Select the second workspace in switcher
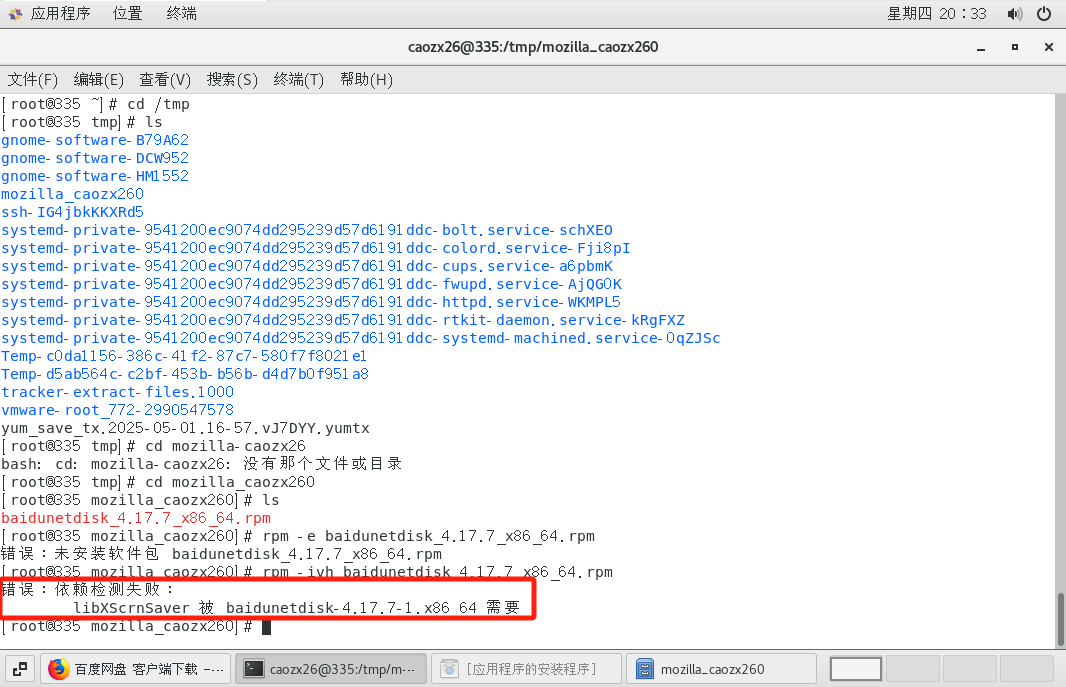The height and width of the screenshot is (687, 1066). tap(912, 669)
